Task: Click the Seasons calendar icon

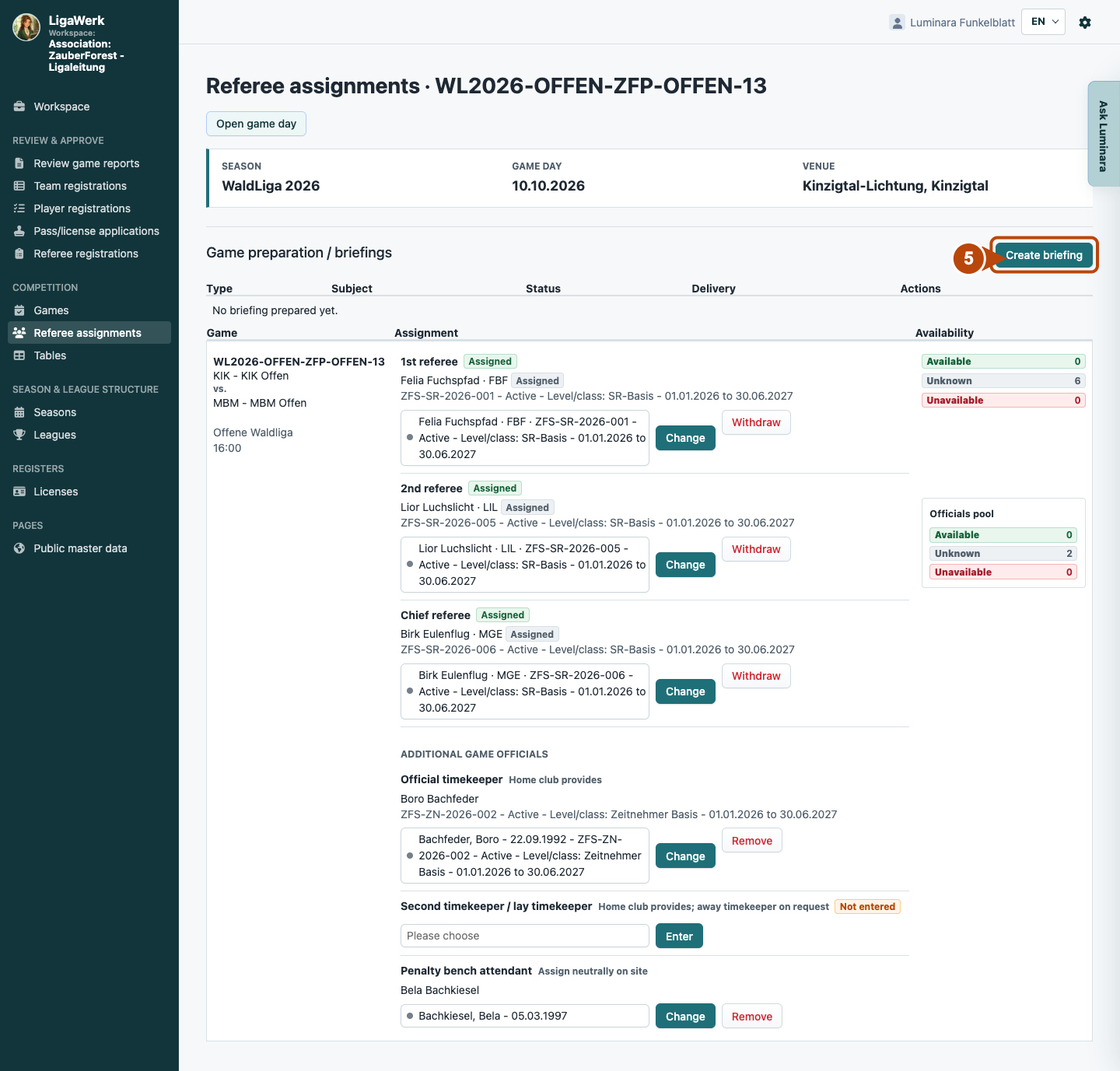Action: click(x=19, y=412)
